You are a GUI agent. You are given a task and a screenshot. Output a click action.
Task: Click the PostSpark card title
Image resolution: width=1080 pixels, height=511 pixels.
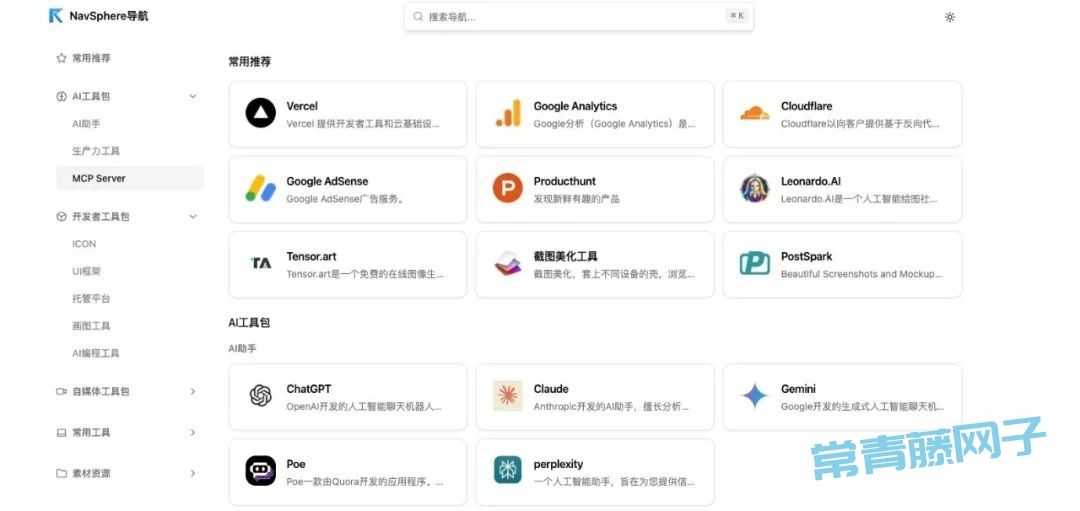click(807, 256)
